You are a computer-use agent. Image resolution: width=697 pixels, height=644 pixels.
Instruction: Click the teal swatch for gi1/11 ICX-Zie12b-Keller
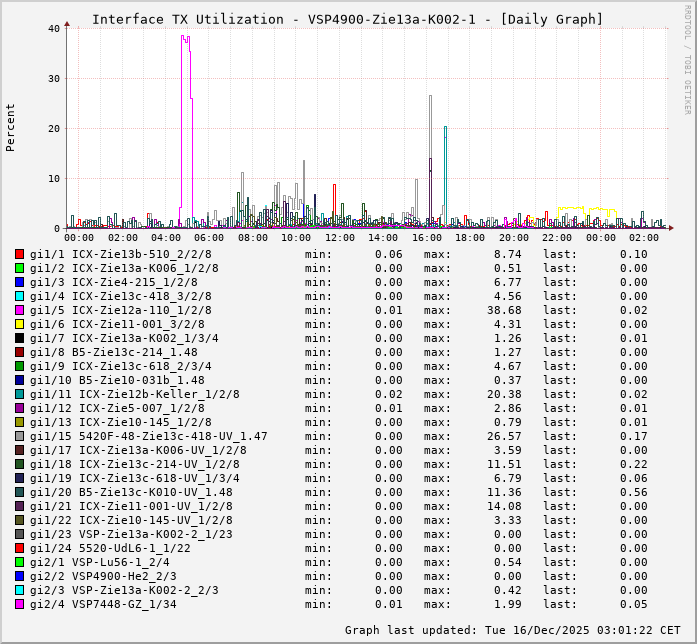[19, 395]
